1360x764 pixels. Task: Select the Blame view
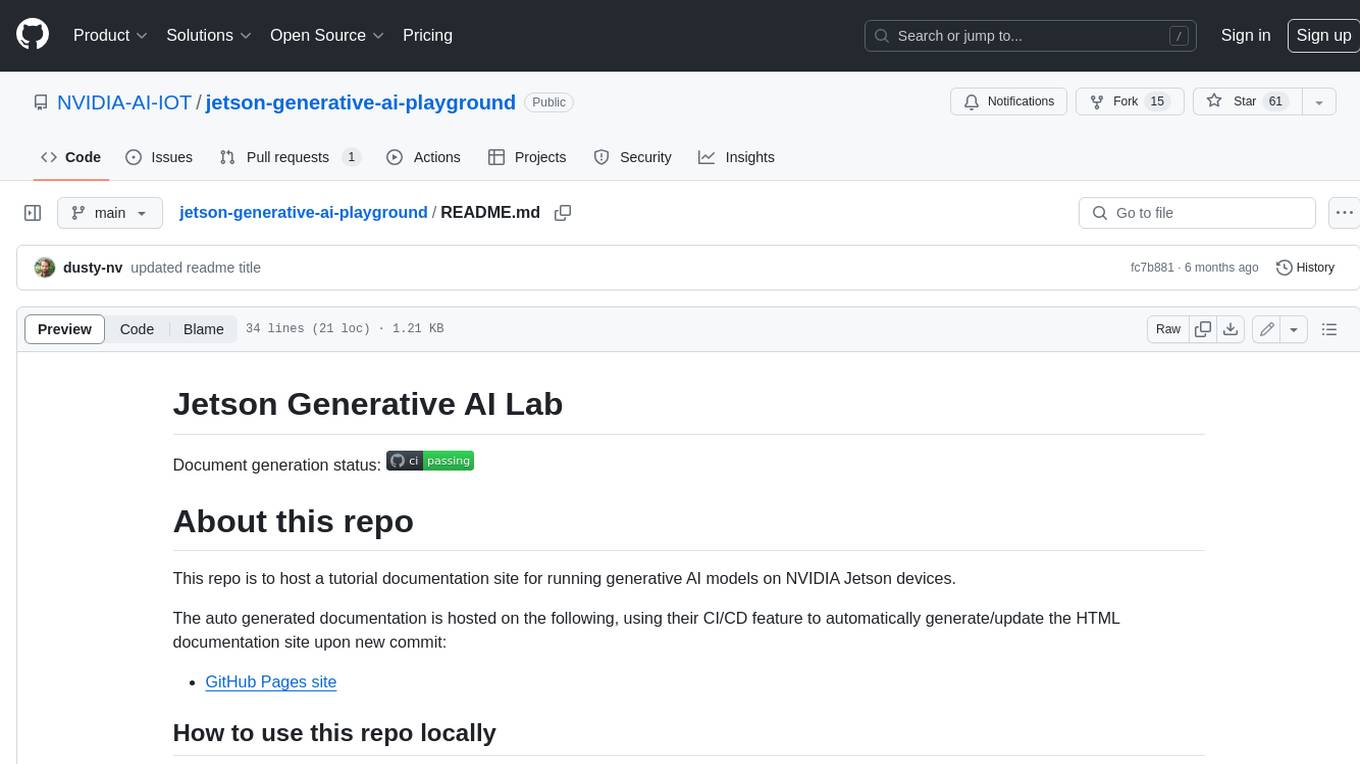click(x=203, y=329)
